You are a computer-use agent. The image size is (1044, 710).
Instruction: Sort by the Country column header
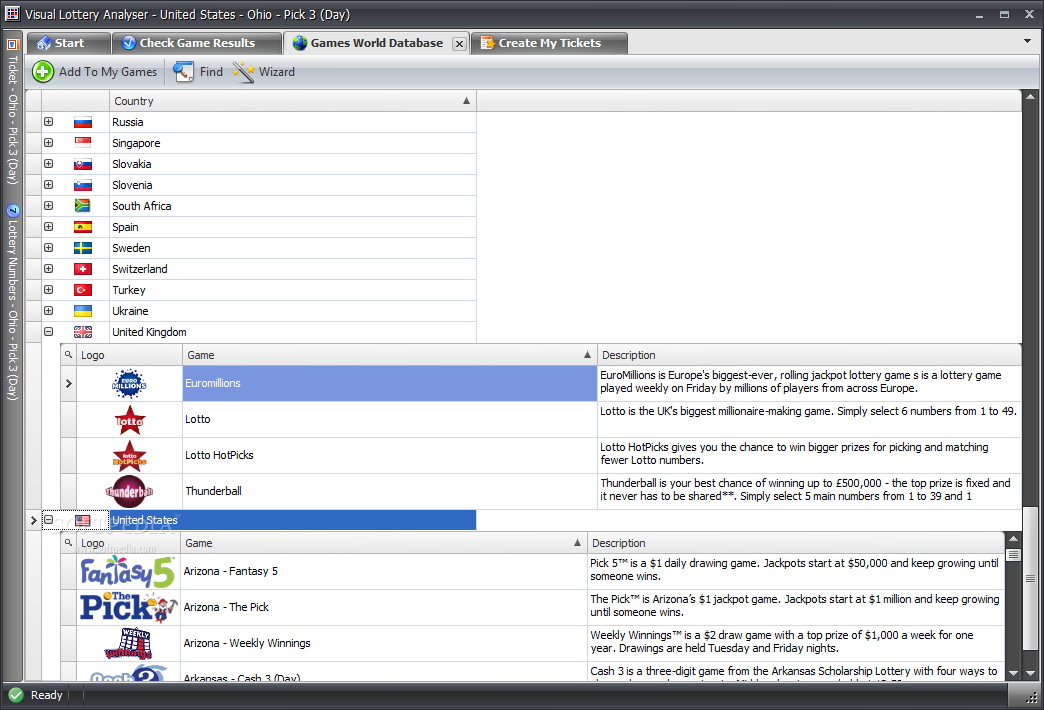(292, 101)
